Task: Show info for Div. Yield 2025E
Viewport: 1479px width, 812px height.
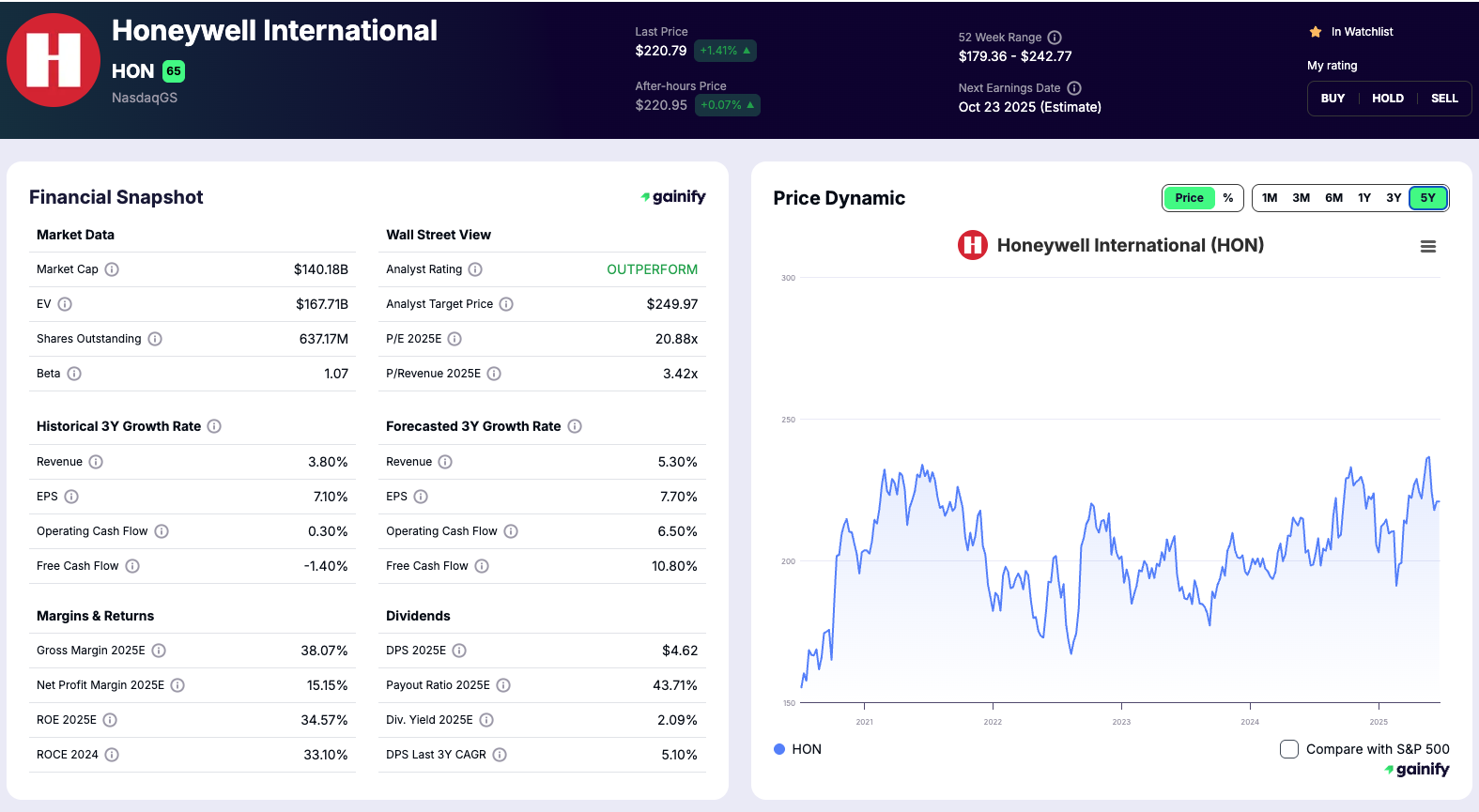Action: (x=486, y=720)
